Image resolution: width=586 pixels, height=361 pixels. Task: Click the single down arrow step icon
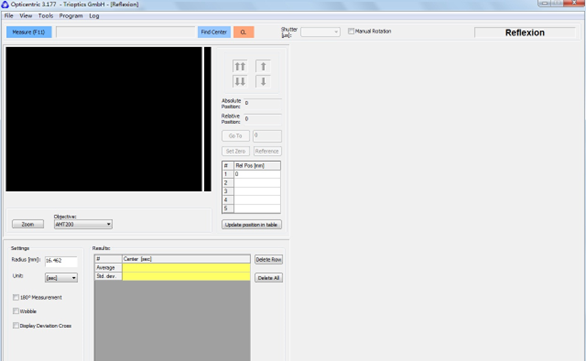(263, 81)
